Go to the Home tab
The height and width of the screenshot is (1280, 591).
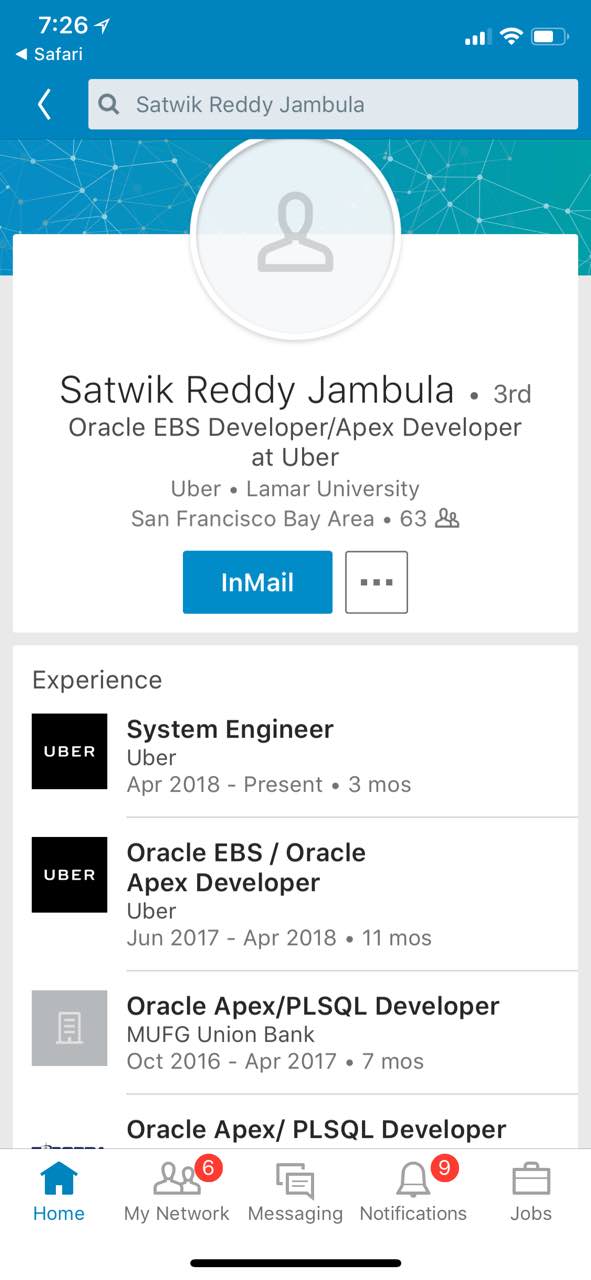(59, 1193)
